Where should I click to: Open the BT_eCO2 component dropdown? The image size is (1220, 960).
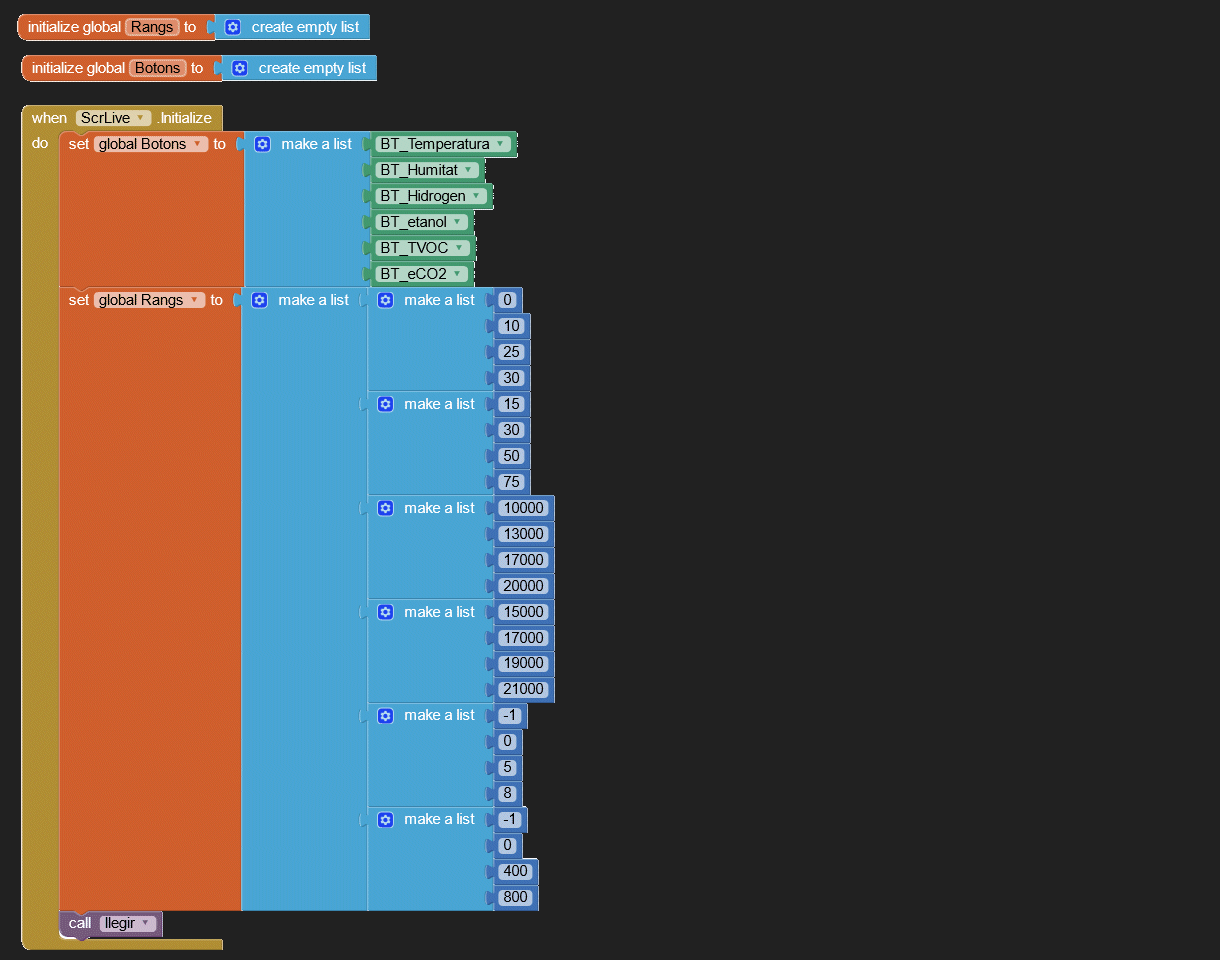point(458,274)
